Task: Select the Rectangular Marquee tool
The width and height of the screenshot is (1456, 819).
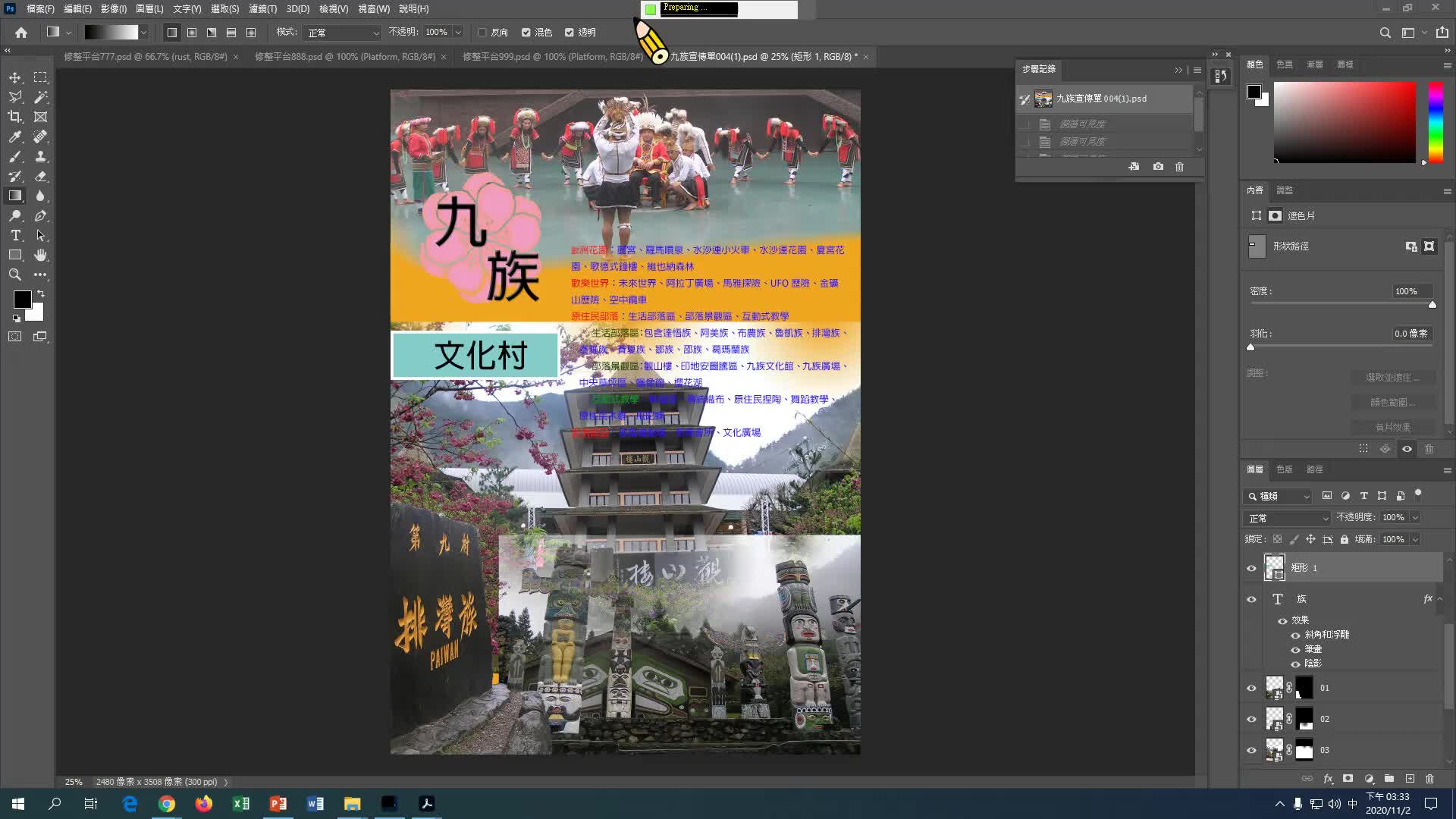Action: 40,77
